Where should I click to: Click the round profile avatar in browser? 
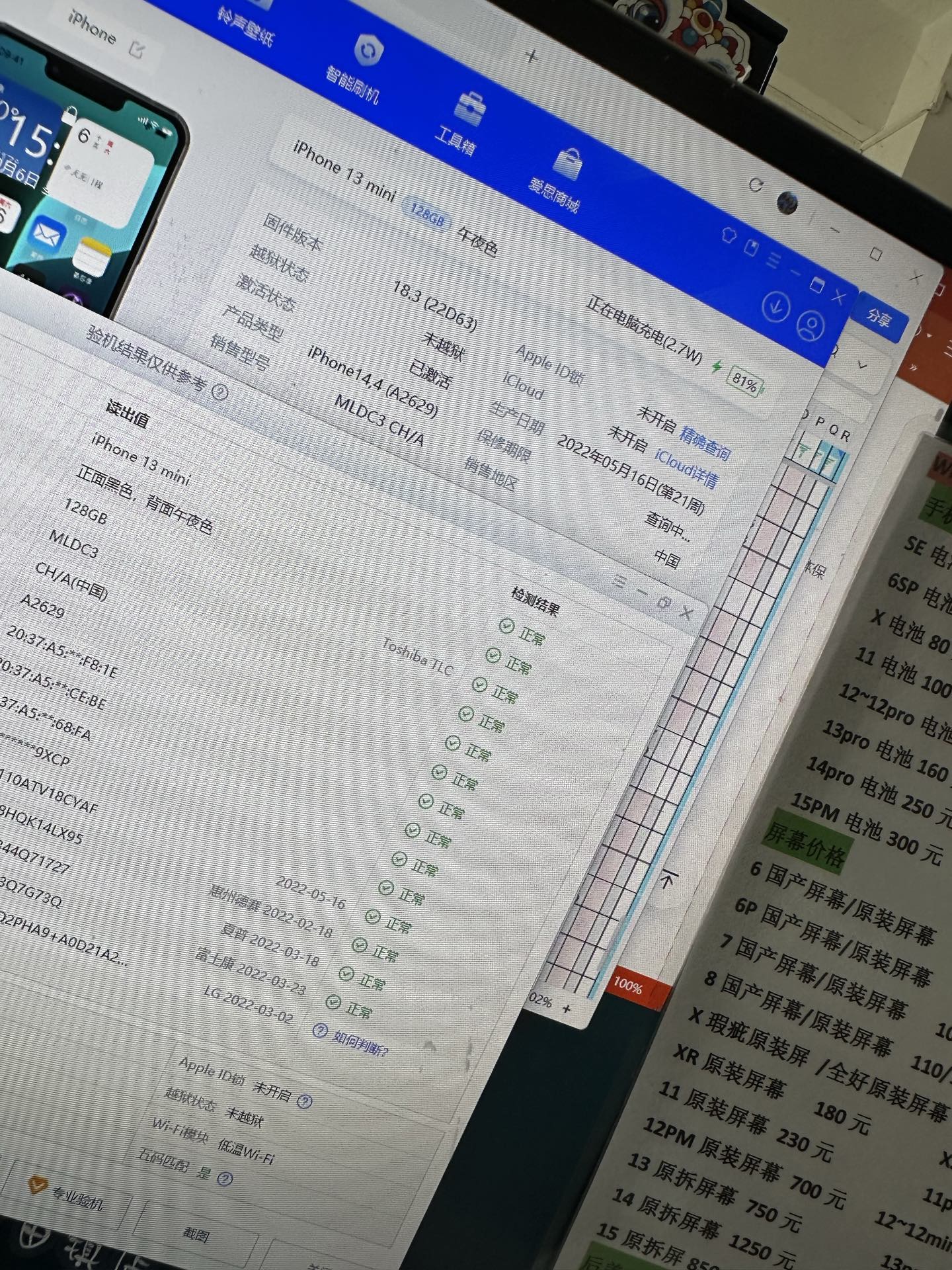(787, 203)
